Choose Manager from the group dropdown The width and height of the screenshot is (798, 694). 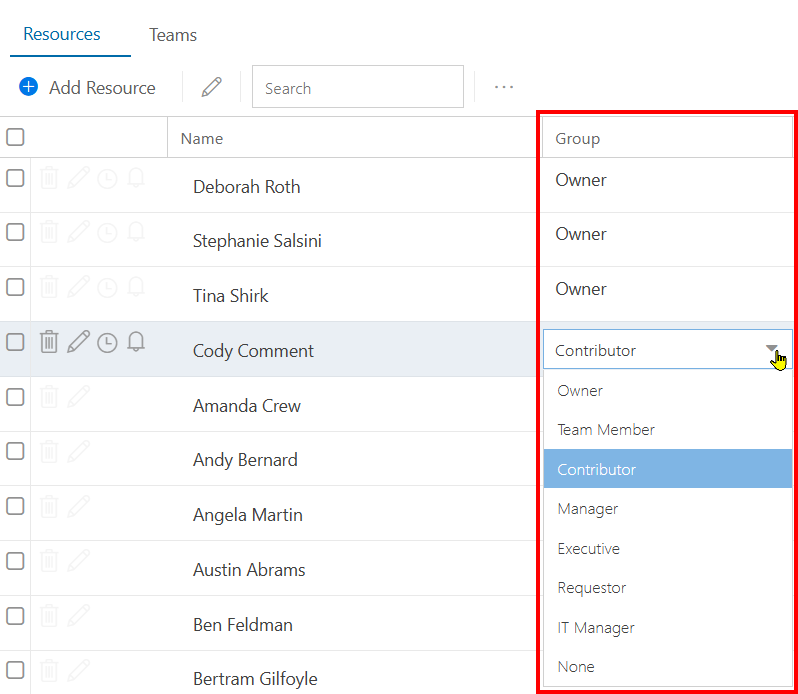[x=668, y=509]
